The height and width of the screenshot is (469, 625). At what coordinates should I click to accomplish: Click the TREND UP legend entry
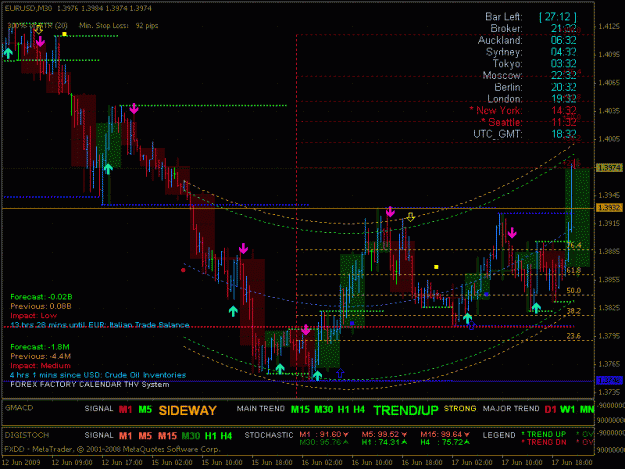[x=544, y=434]
